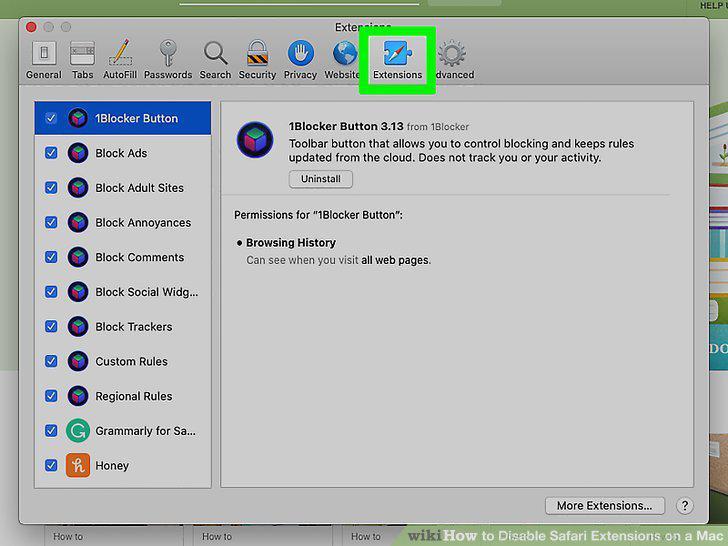Disable the Block Annoyances checkbox

51,222
